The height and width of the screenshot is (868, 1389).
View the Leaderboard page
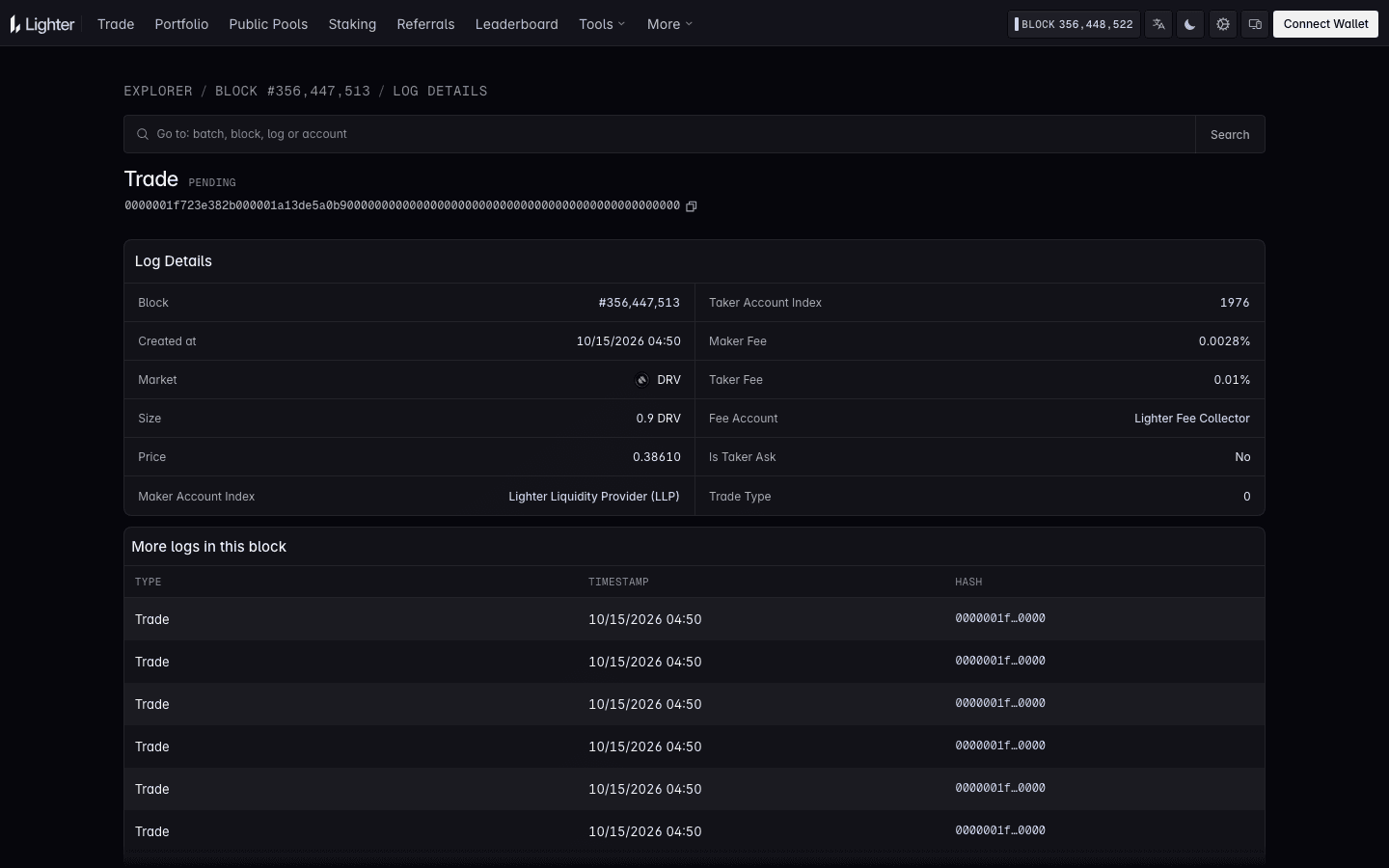coord(516,24)
